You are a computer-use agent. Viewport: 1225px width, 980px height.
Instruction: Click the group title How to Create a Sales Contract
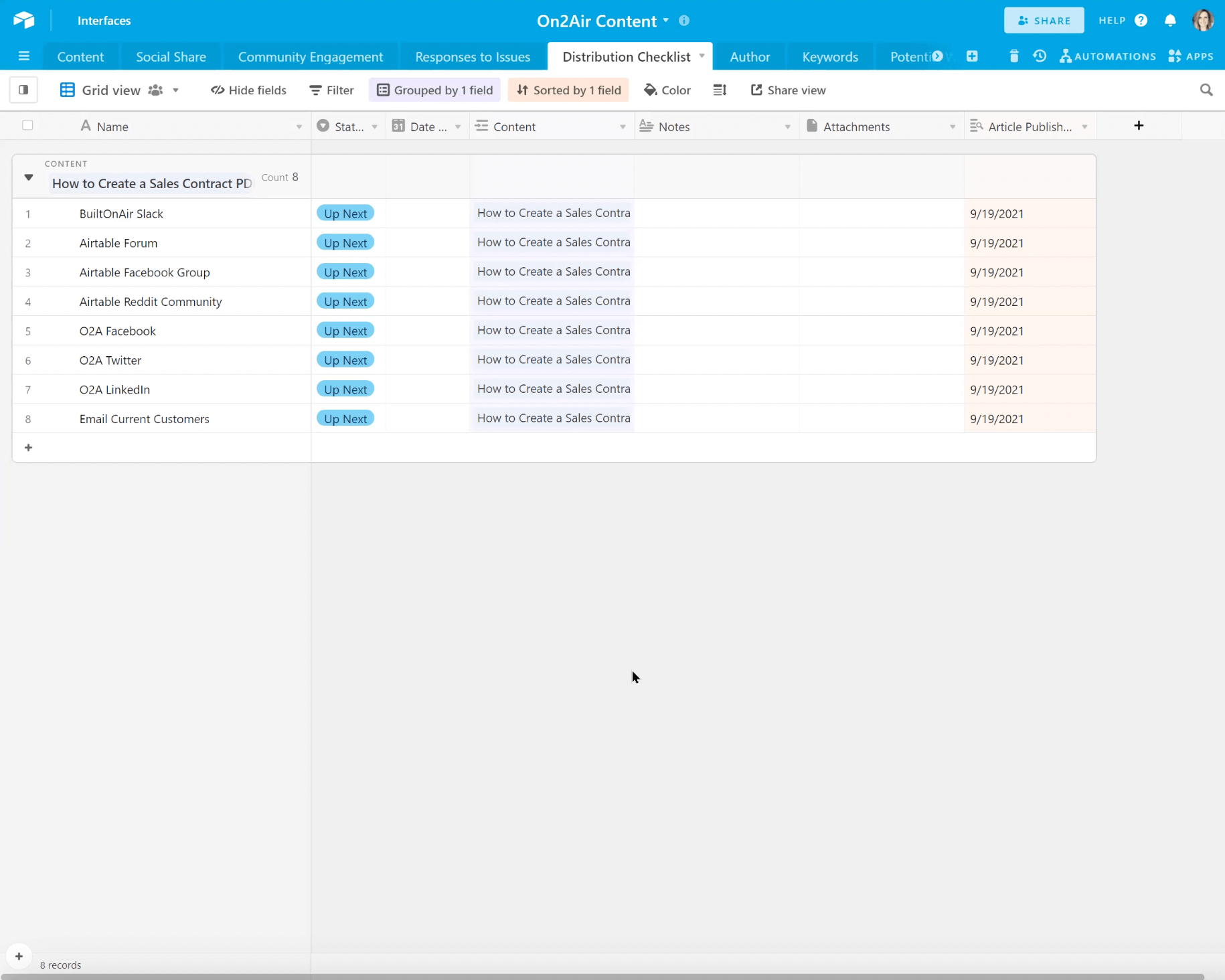pyautogui.click(x=152, y=183)
